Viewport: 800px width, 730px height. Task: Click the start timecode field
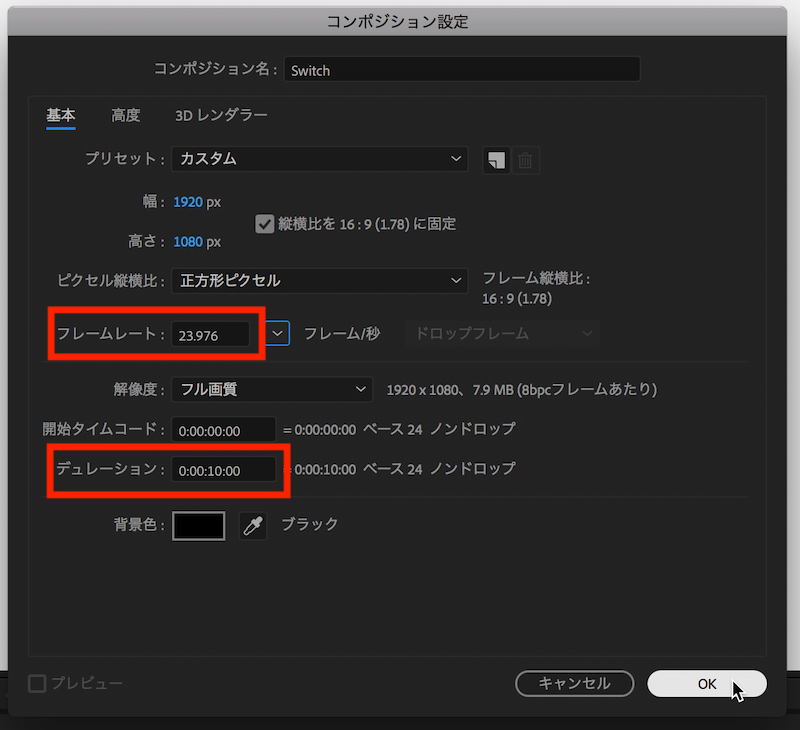tap(223, 429)
